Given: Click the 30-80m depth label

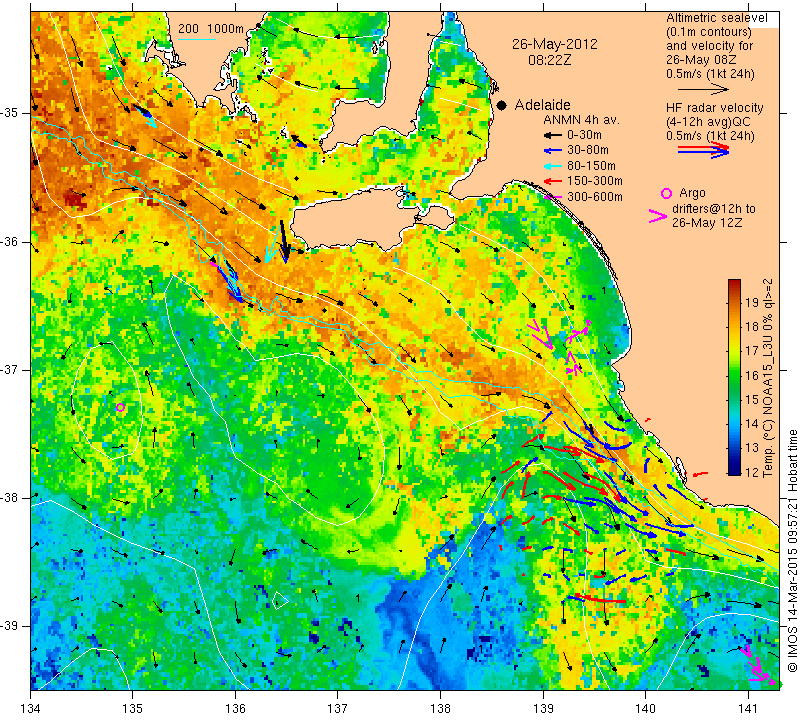Looking at the screenshot, I should 588,151.
